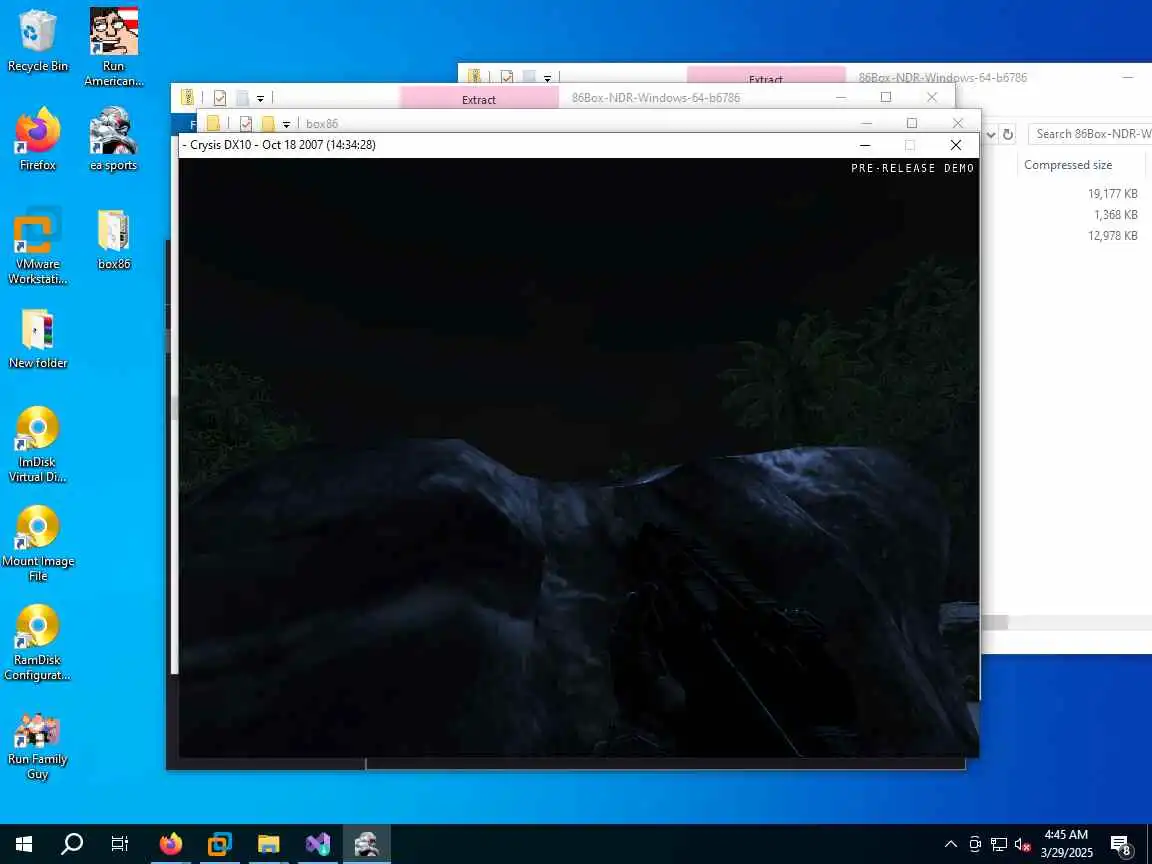Viewport: 1152px width, 864px height.
Task: Open Quick Access dropdown in box86 window
Action: point(287,124)
